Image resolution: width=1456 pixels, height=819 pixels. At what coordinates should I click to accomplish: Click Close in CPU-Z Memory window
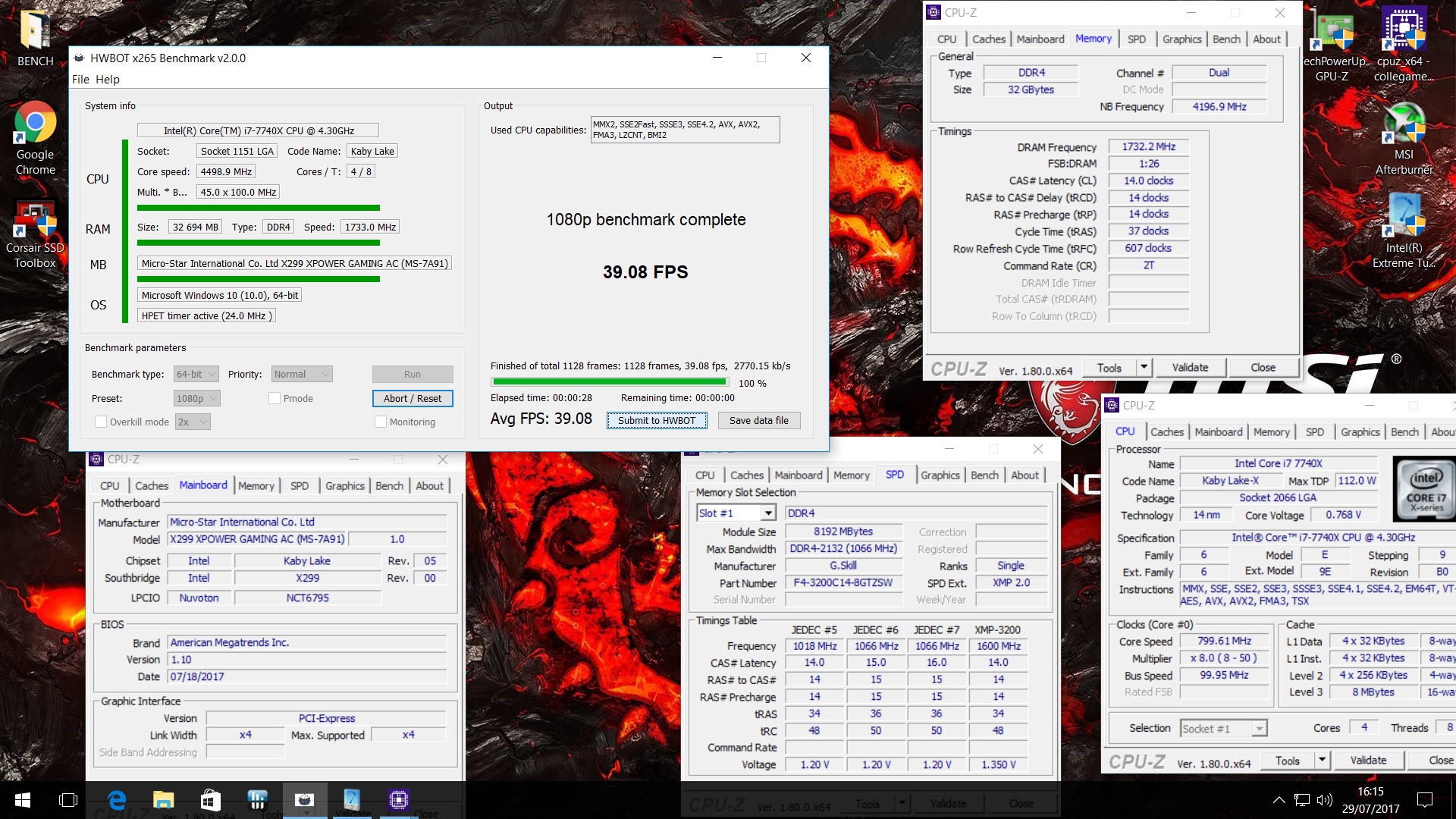[x=1263, y=368]
